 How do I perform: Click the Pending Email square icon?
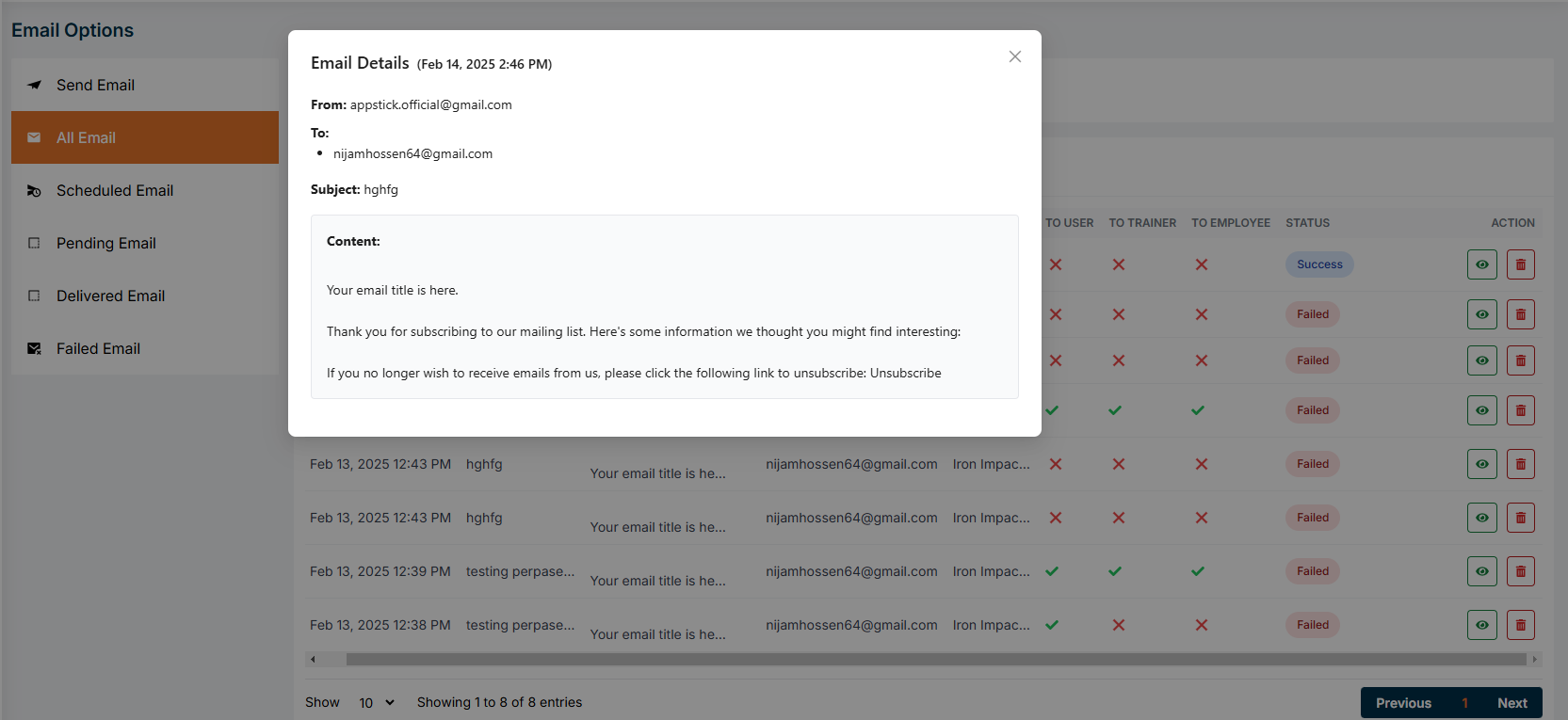pyautogui.click(x=34, y=243)
